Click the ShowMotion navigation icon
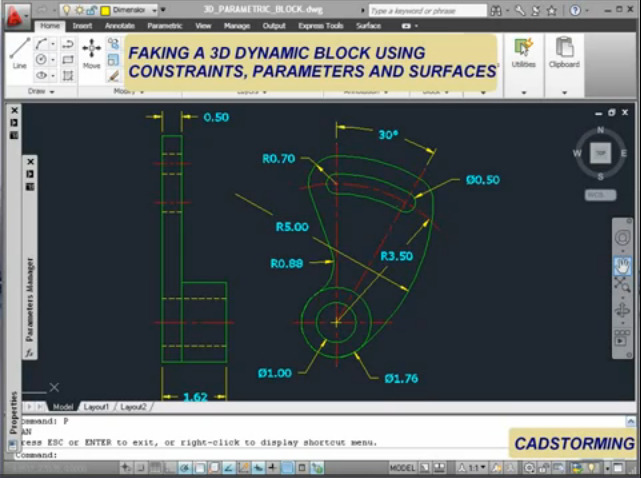This screenshot has width=641, height=478. click(622, 339)
